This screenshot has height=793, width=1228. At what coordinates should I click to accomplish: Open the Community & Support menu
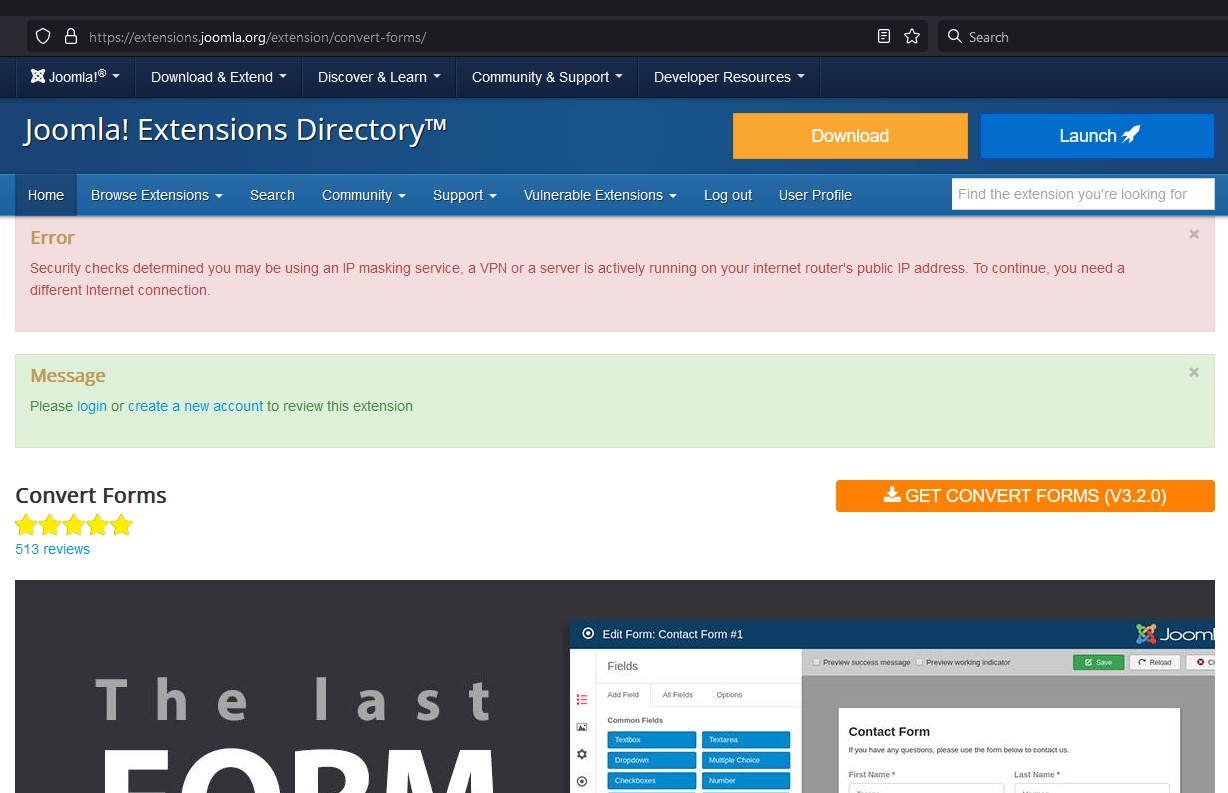[546, 77]
